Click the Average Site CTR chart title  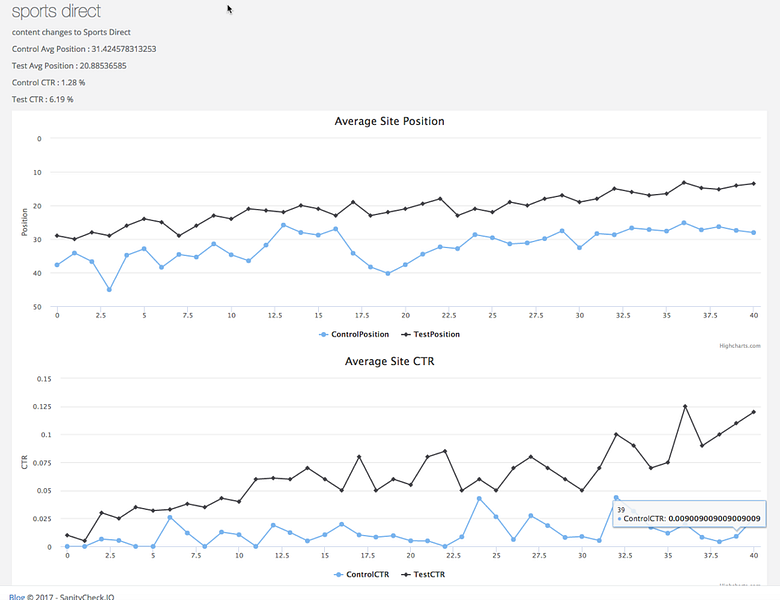pyautogui.click(x=390, y=361)
